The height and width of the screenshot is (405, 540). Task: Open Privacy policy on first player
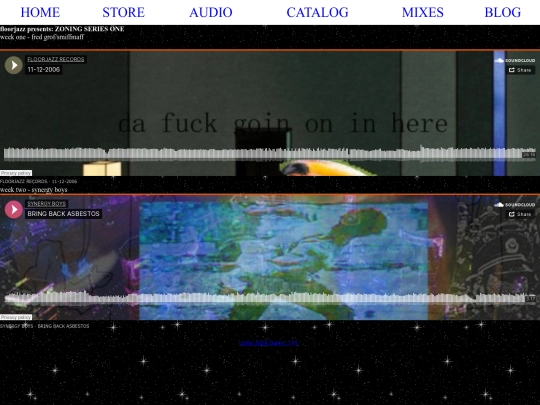click(x=16, y=173)
